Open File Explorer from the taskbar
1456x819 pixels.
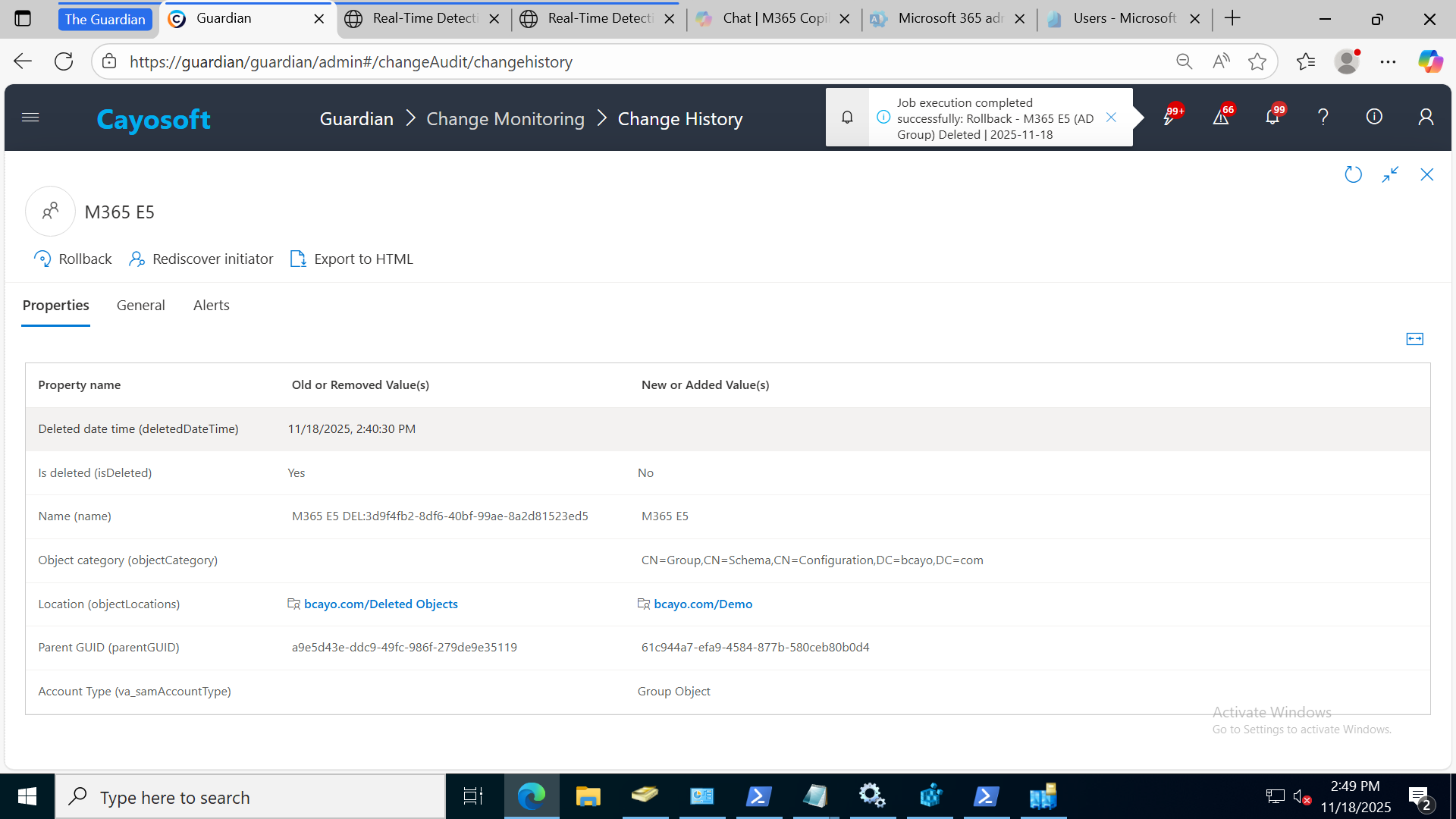click(588, 797)
